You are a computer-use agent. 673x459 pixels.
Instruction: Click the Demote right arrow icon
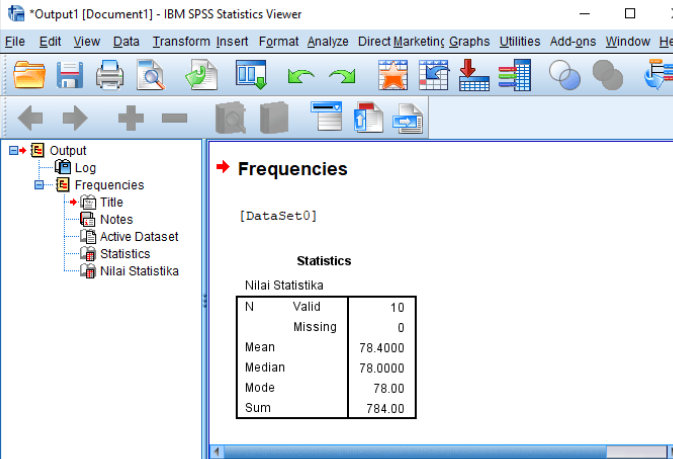pyautogui.click(x=75, y=119)
